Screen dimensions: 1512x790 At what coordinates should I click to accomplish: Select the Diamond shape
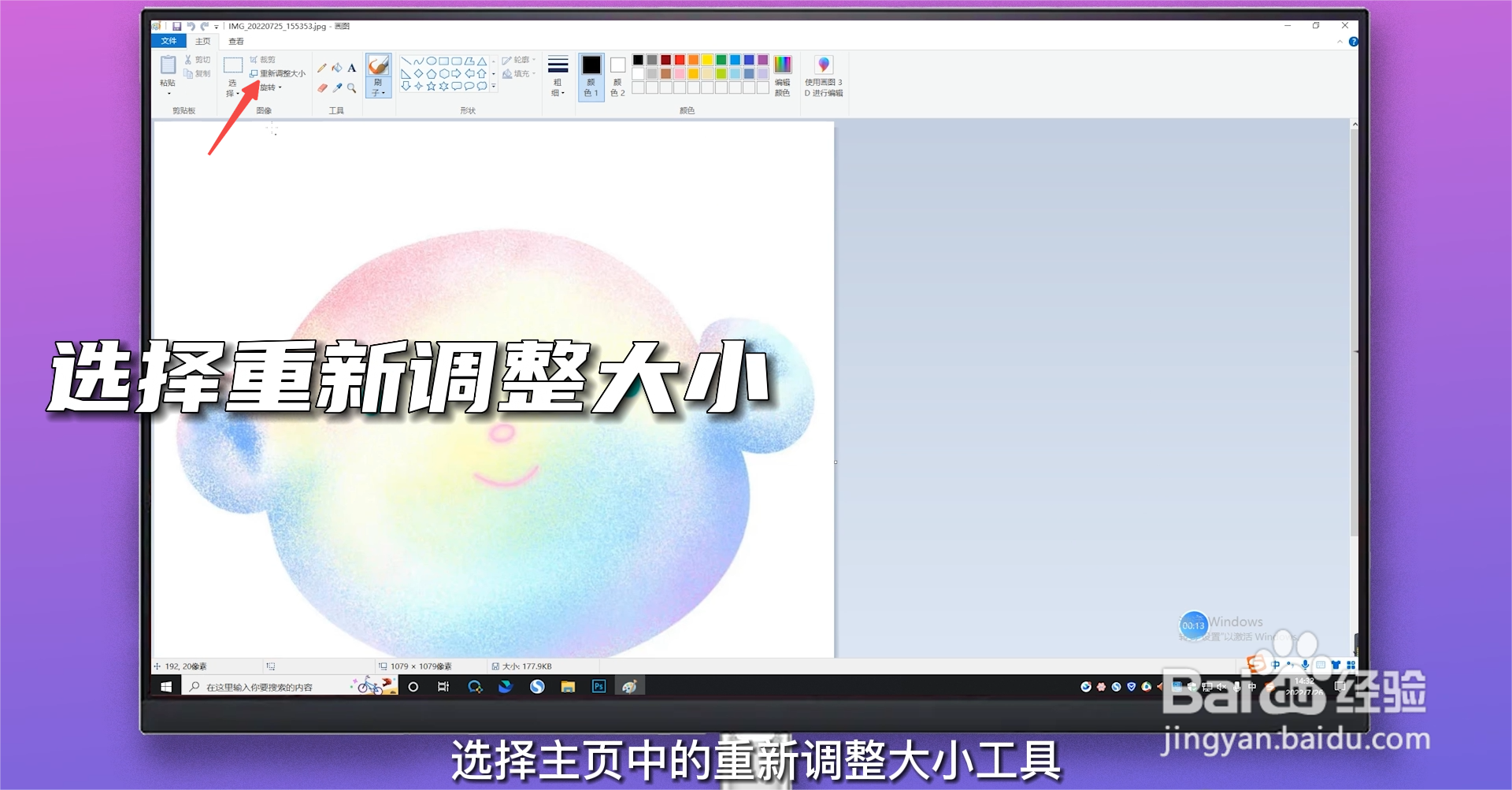pos(418,73)
